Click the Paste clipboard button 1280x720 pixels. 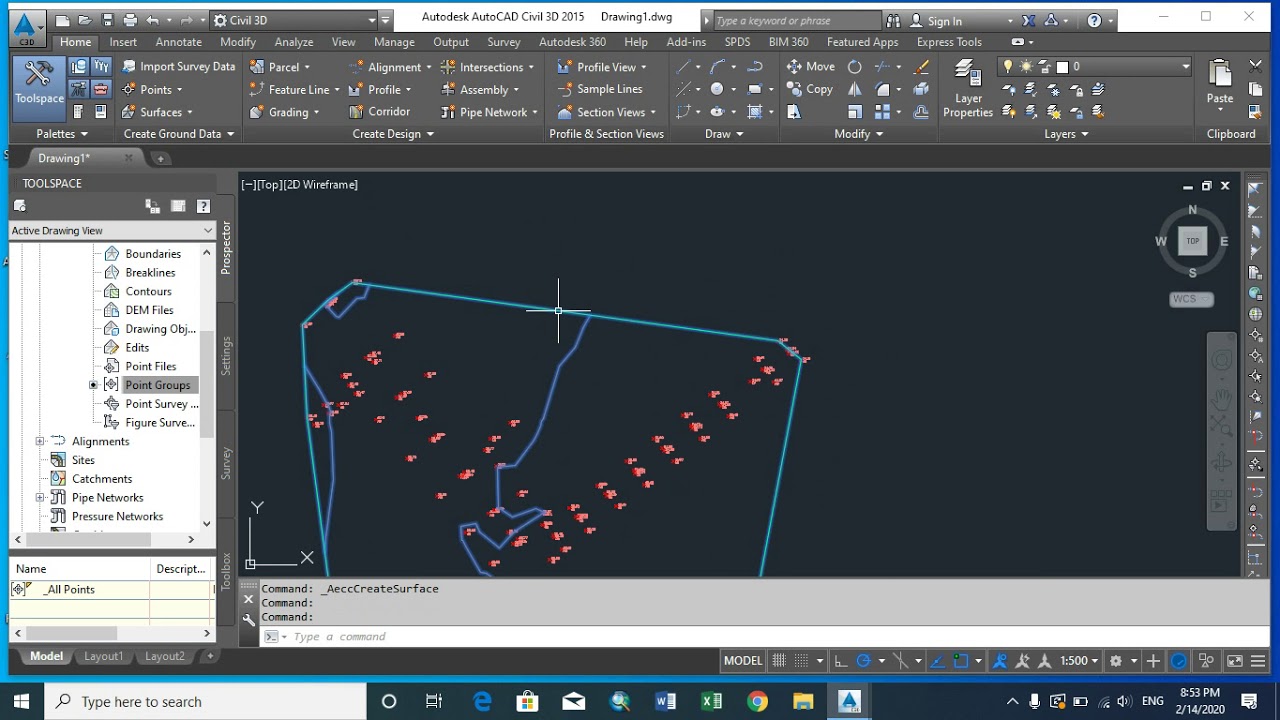coord(1220,82)
